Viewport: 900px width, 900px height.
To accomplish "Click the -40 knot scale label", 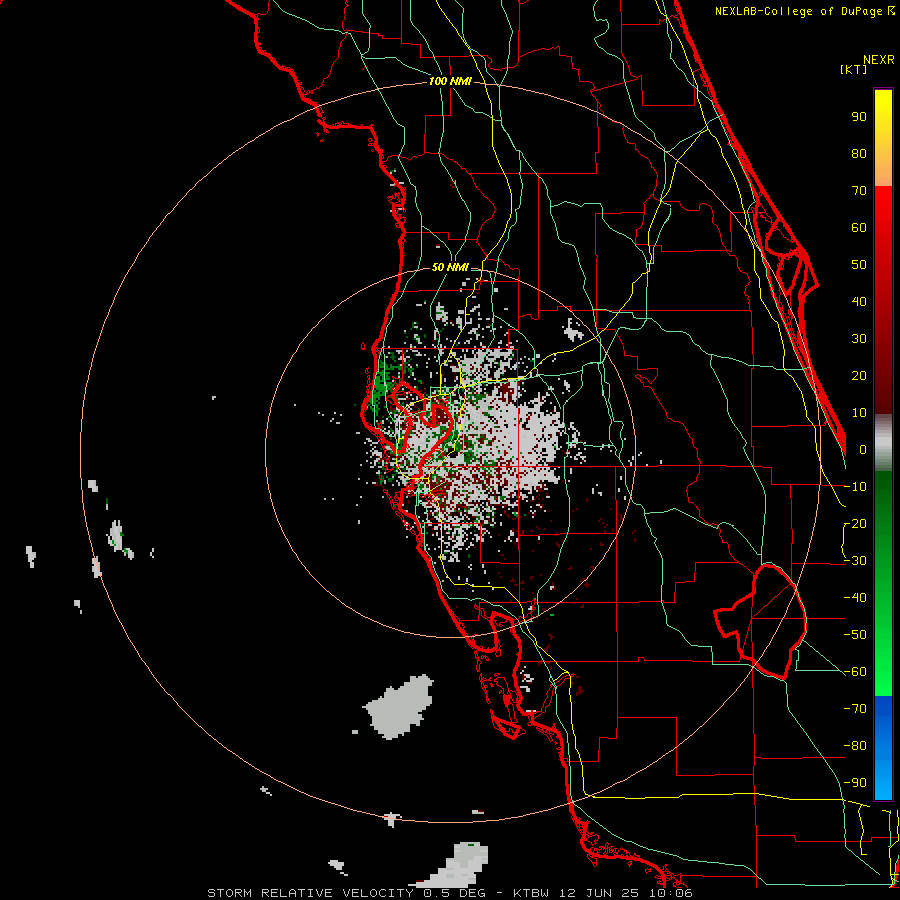I will (855, 598).
